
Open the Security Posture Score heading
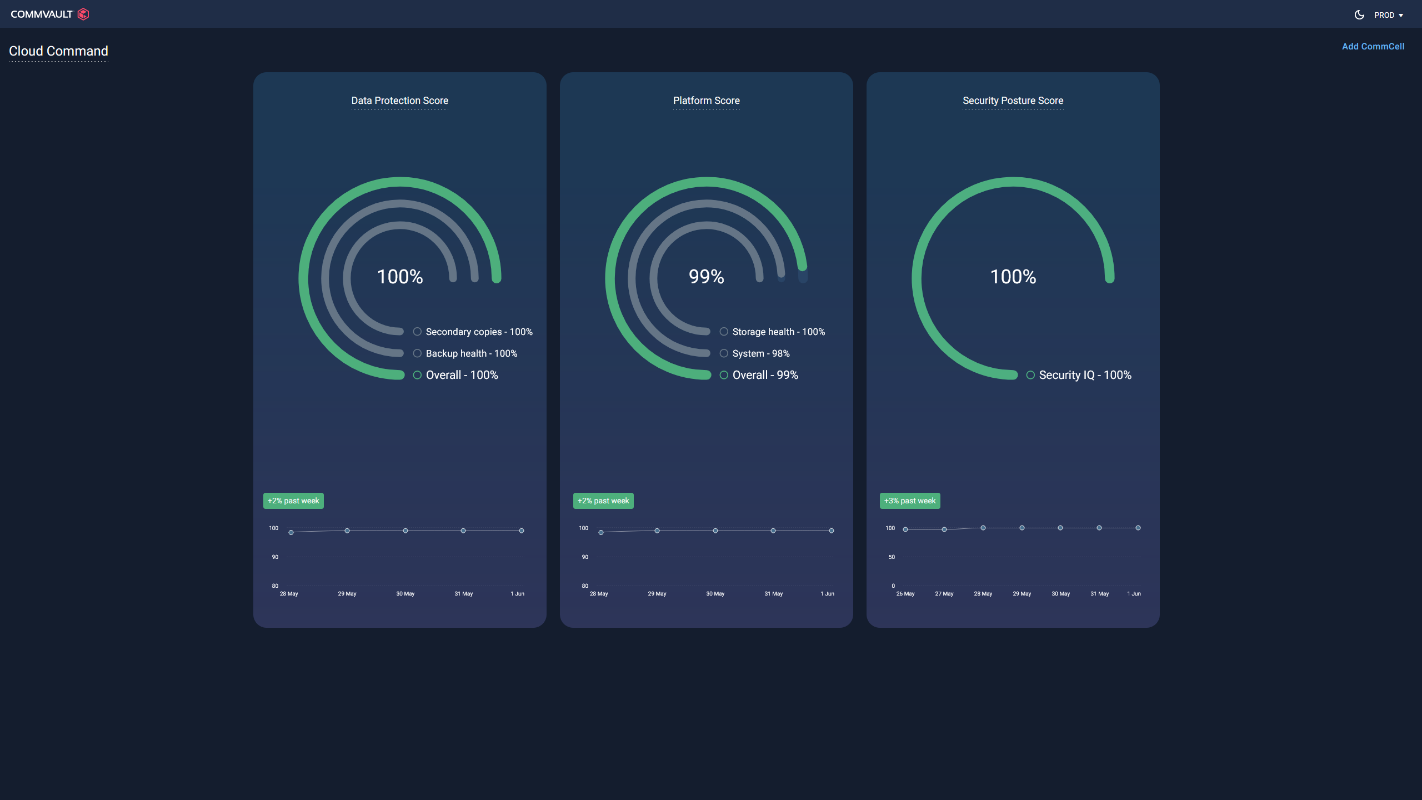pos(1012,101)
